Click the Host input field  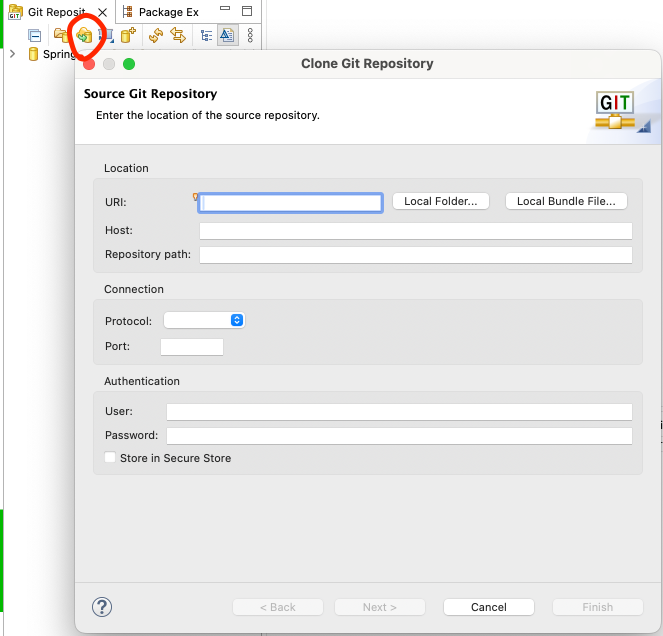[x=416, y=231]
